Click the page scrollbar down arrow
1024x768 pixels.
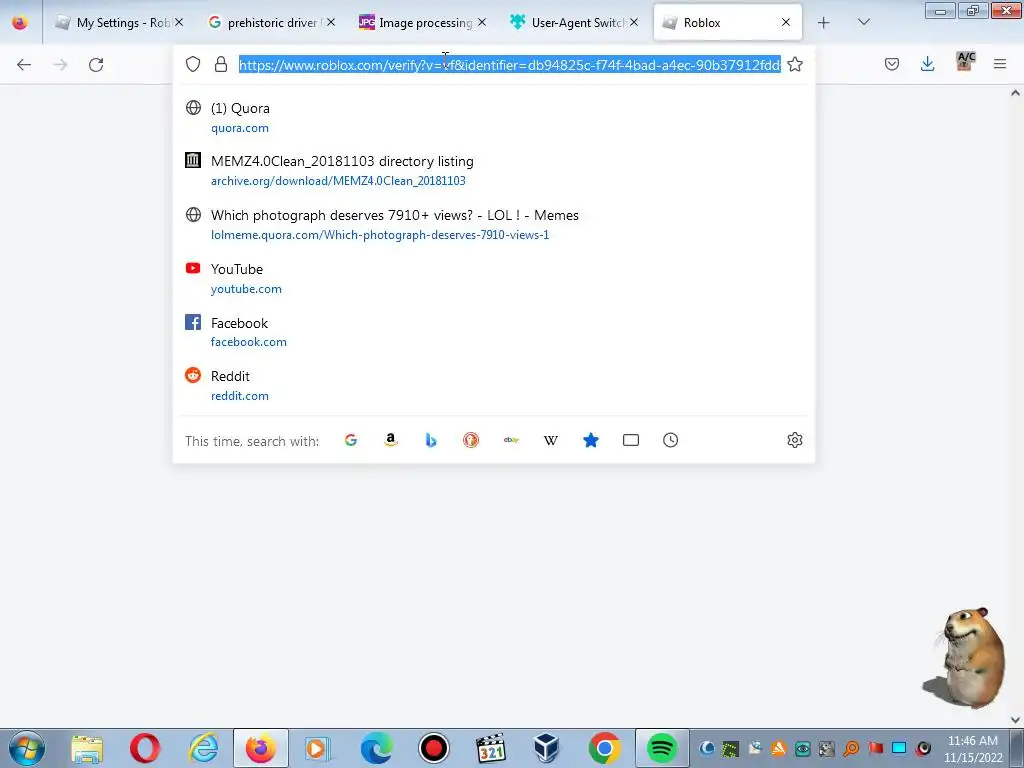coord(1016,720)
